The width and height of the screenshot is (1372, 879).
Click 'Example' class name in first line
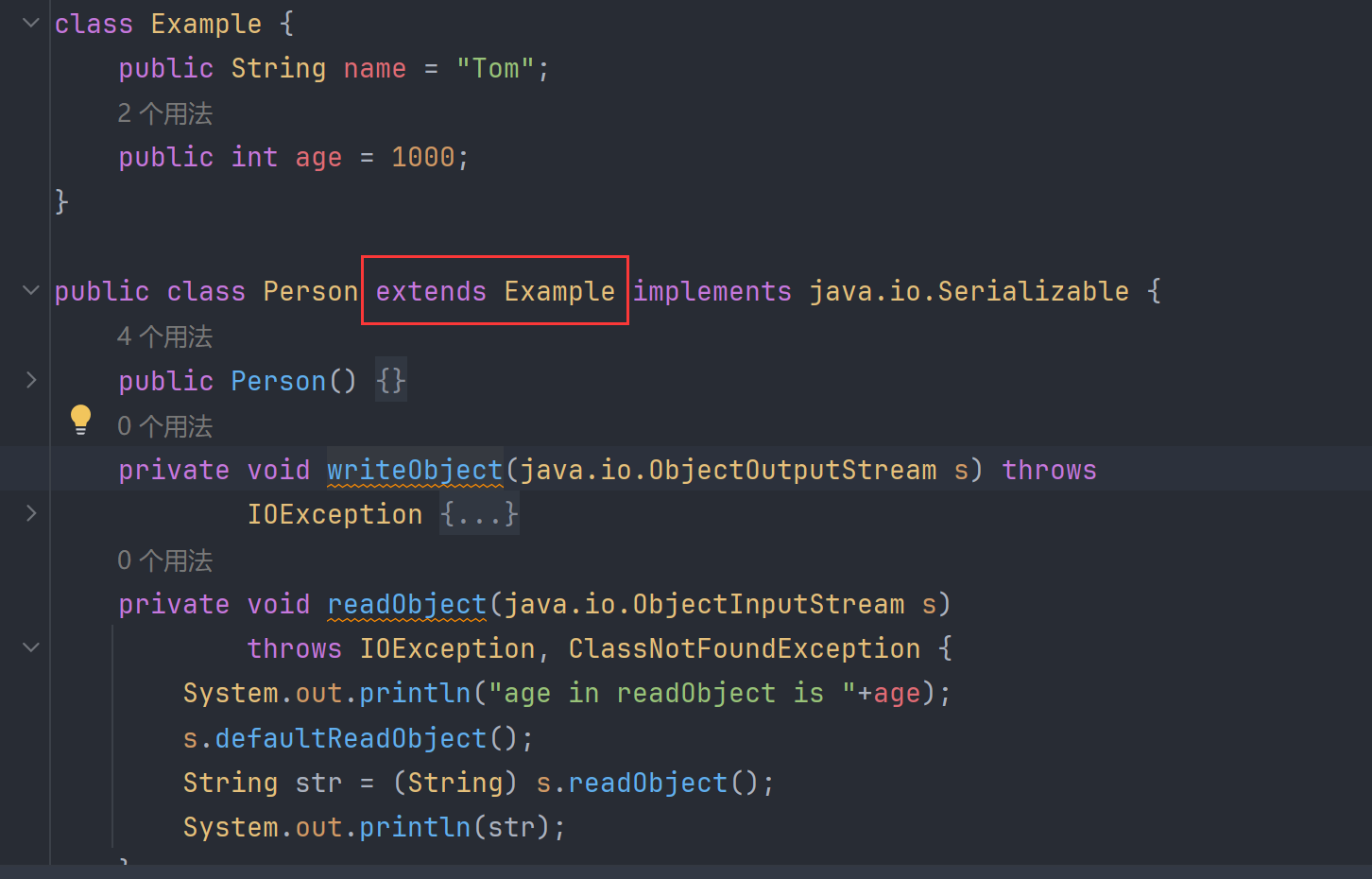tap(206, 24)
